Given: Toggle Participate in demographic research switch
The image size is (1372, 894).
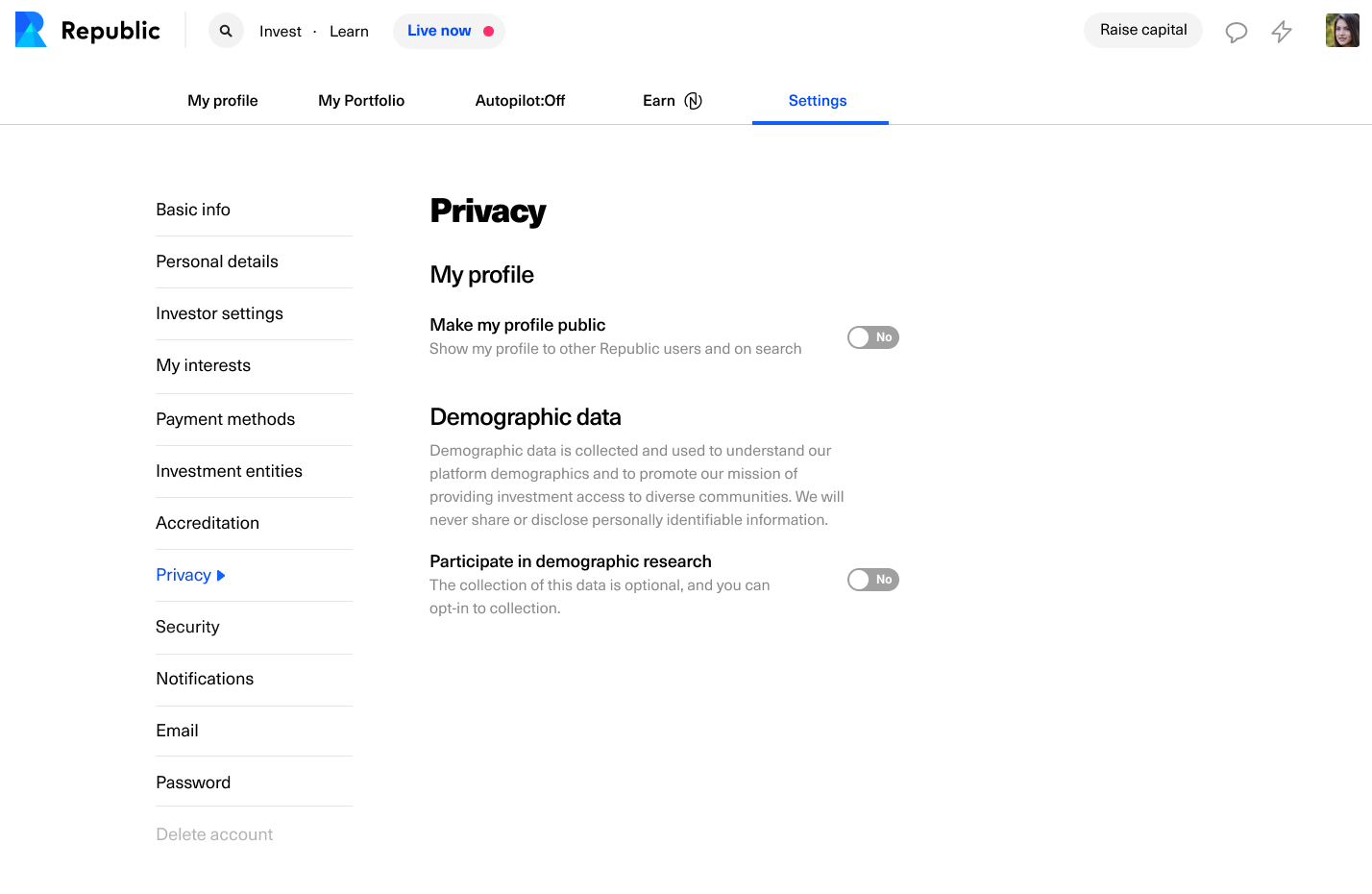Looking at the screenshot, I should [872, 580].
